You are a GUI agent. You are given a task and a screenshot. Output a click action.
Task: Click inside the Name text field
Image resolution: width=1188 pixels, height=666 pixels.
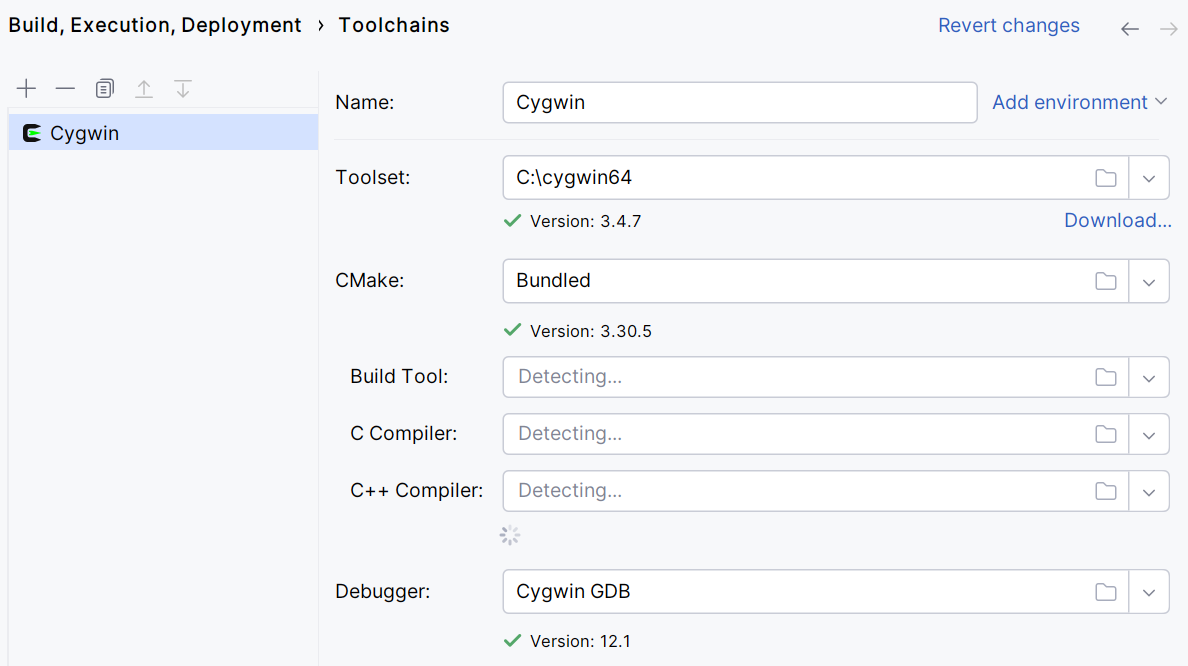(x=740, y=102)
